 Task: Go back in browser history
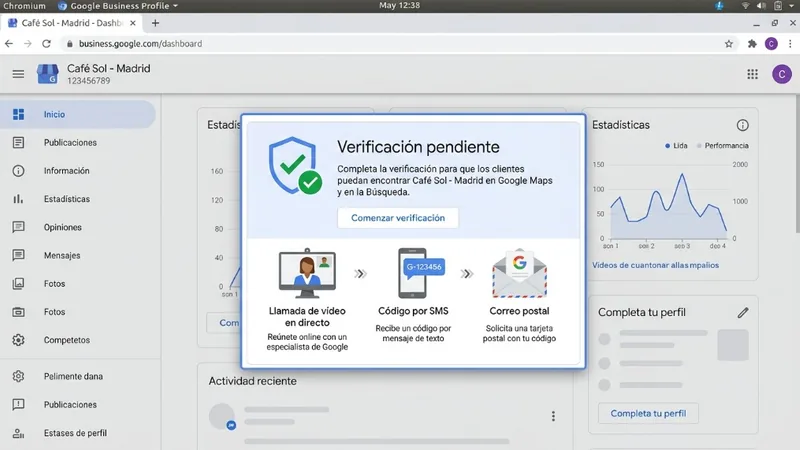pos(9,44)
